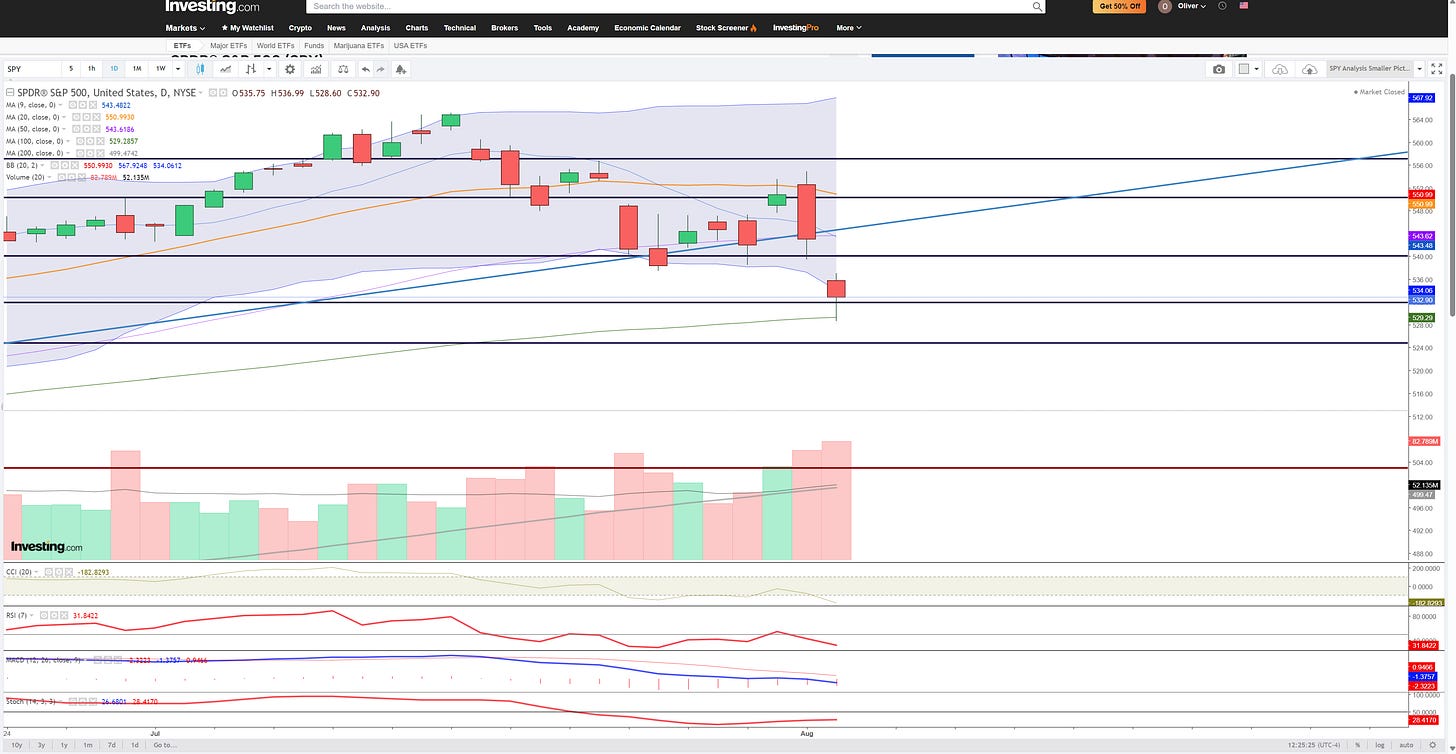Hide the MA (200, close, 0) indicator

pos(80,153)
